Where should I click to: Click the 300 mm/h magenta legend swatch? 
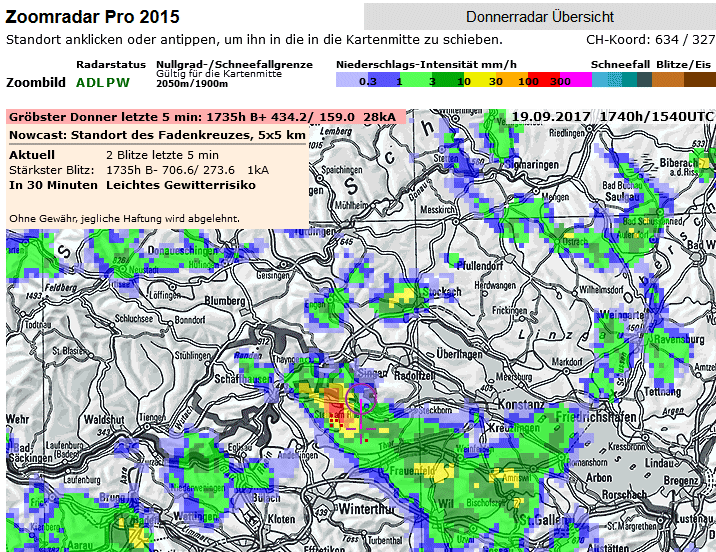coord(560,81)
